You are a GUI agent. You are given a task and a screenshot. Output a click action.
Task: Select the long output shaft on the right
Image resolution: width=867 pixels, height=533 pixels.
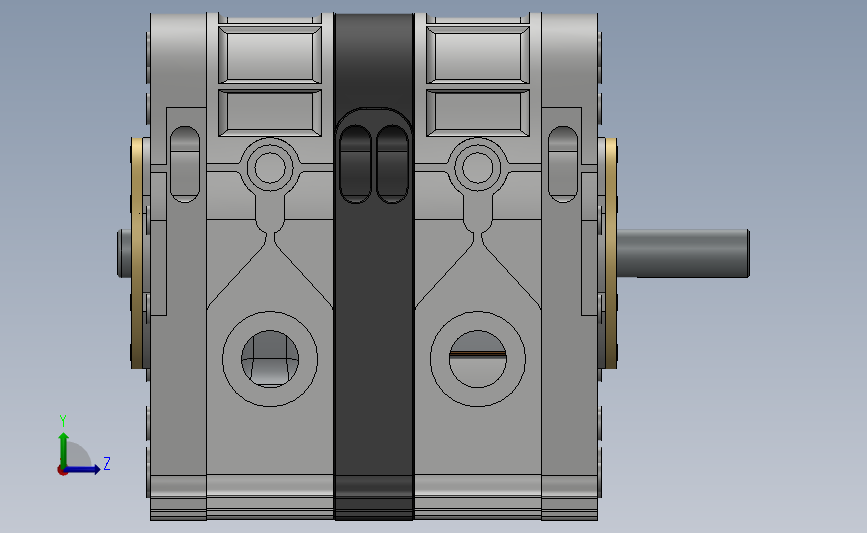[x=683, y=253]
